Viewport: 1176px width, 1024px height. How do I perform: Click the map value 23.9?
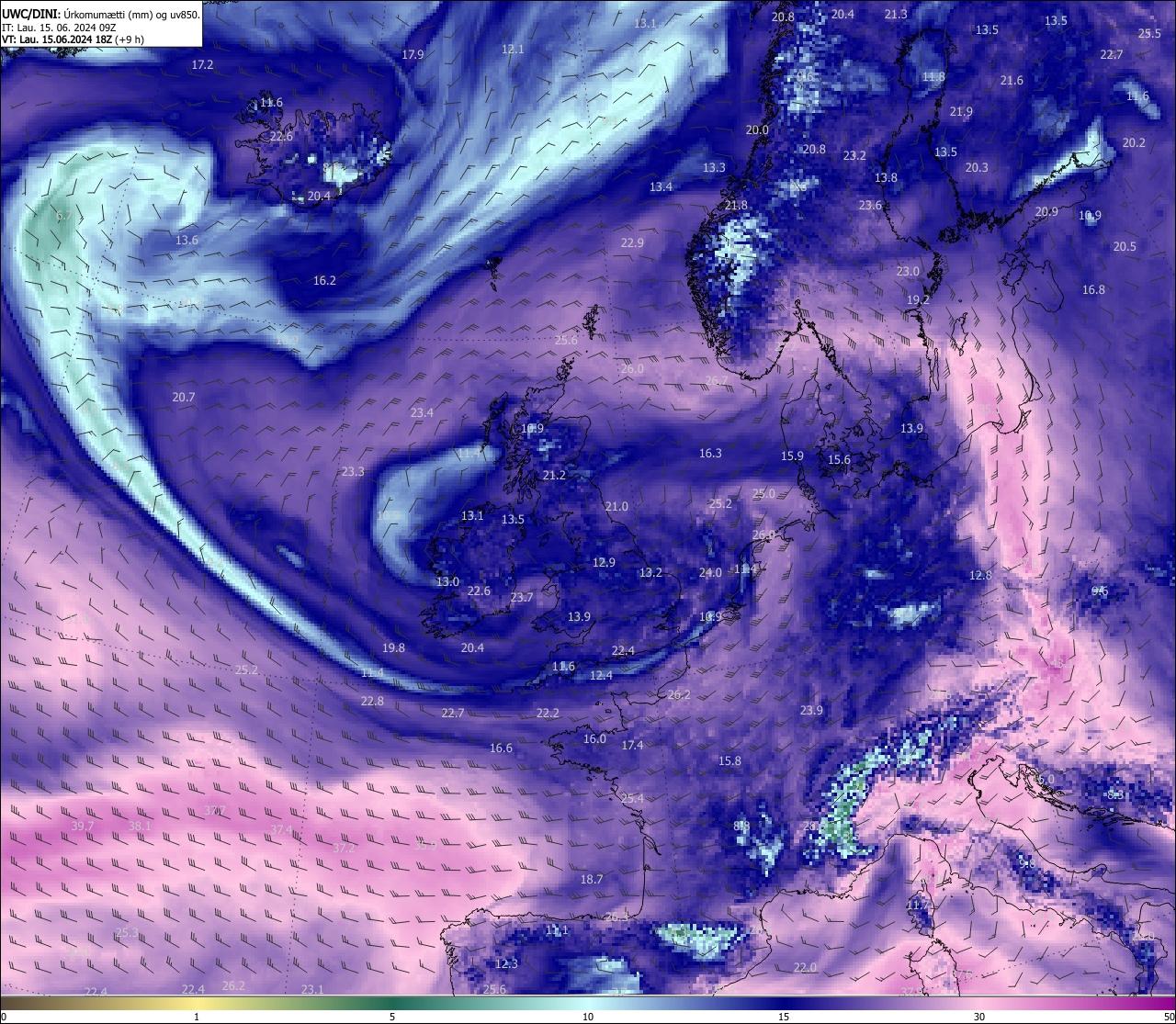point(811,711)
